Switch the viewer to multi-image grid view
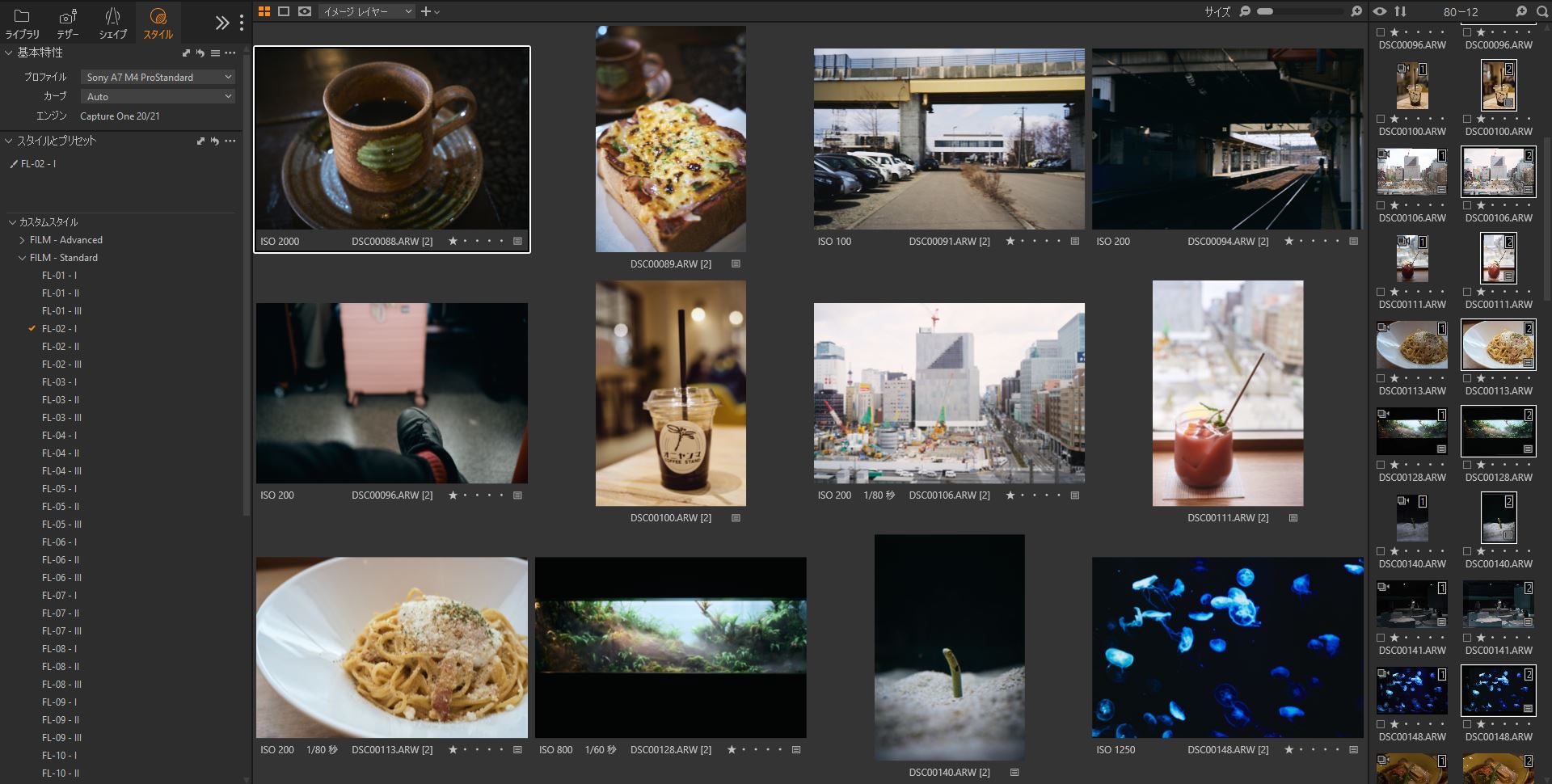The image size is (1552, 784). point(264,11)
